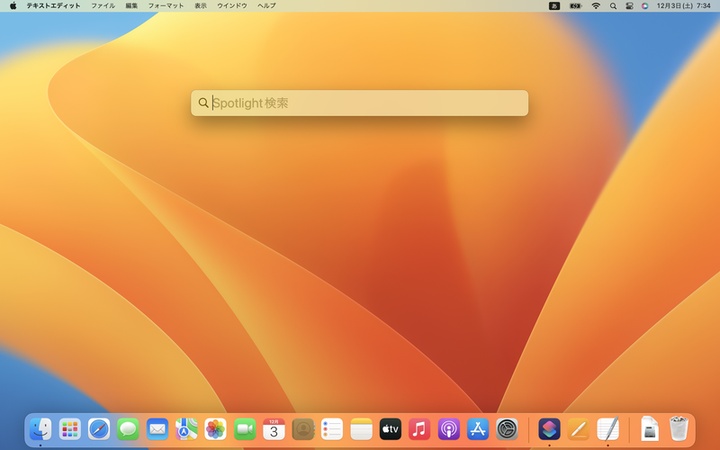Open the Photos app icon

215,429
